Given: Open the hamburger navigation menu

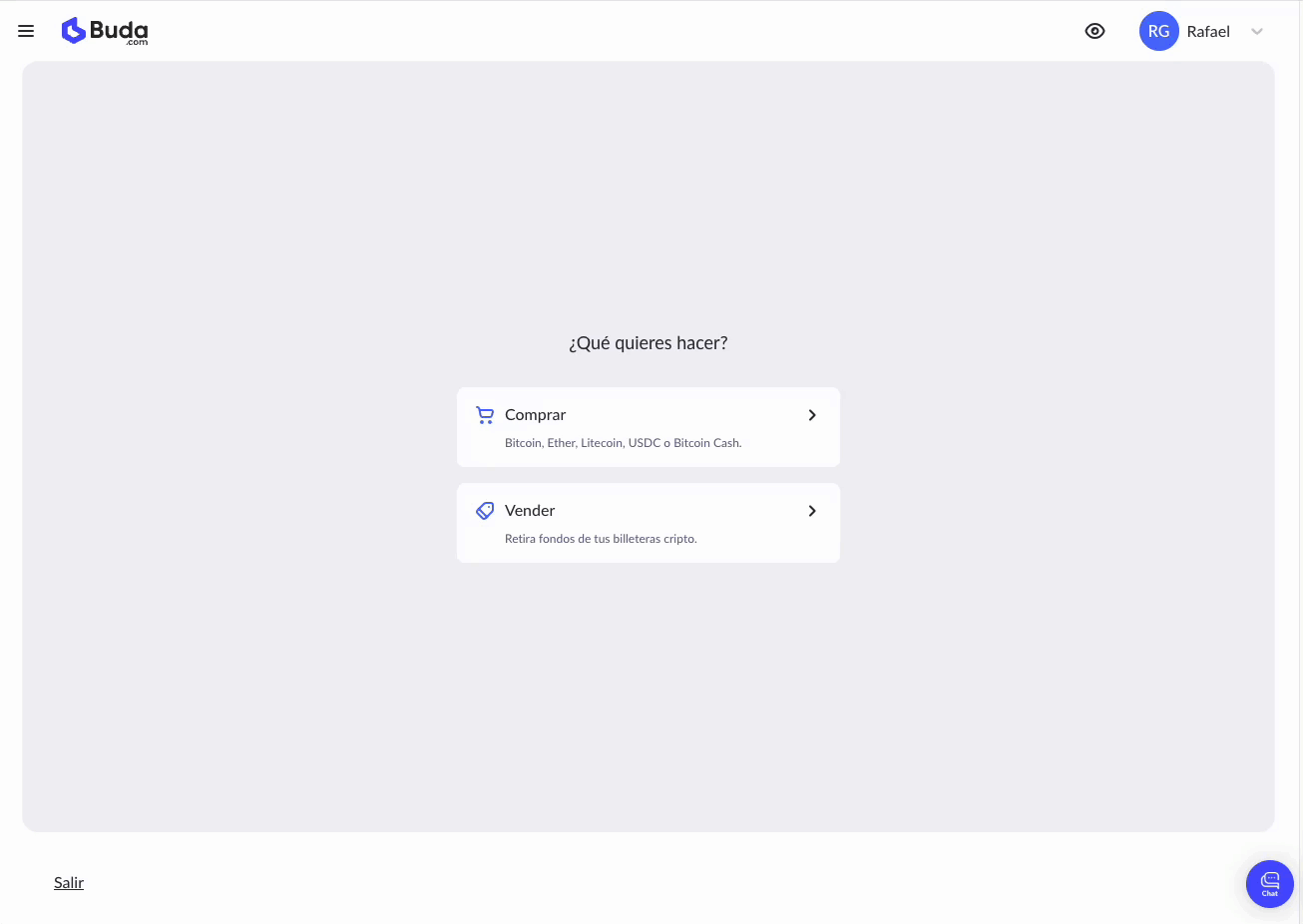Looking at the screenshot, I should (26, 31).
